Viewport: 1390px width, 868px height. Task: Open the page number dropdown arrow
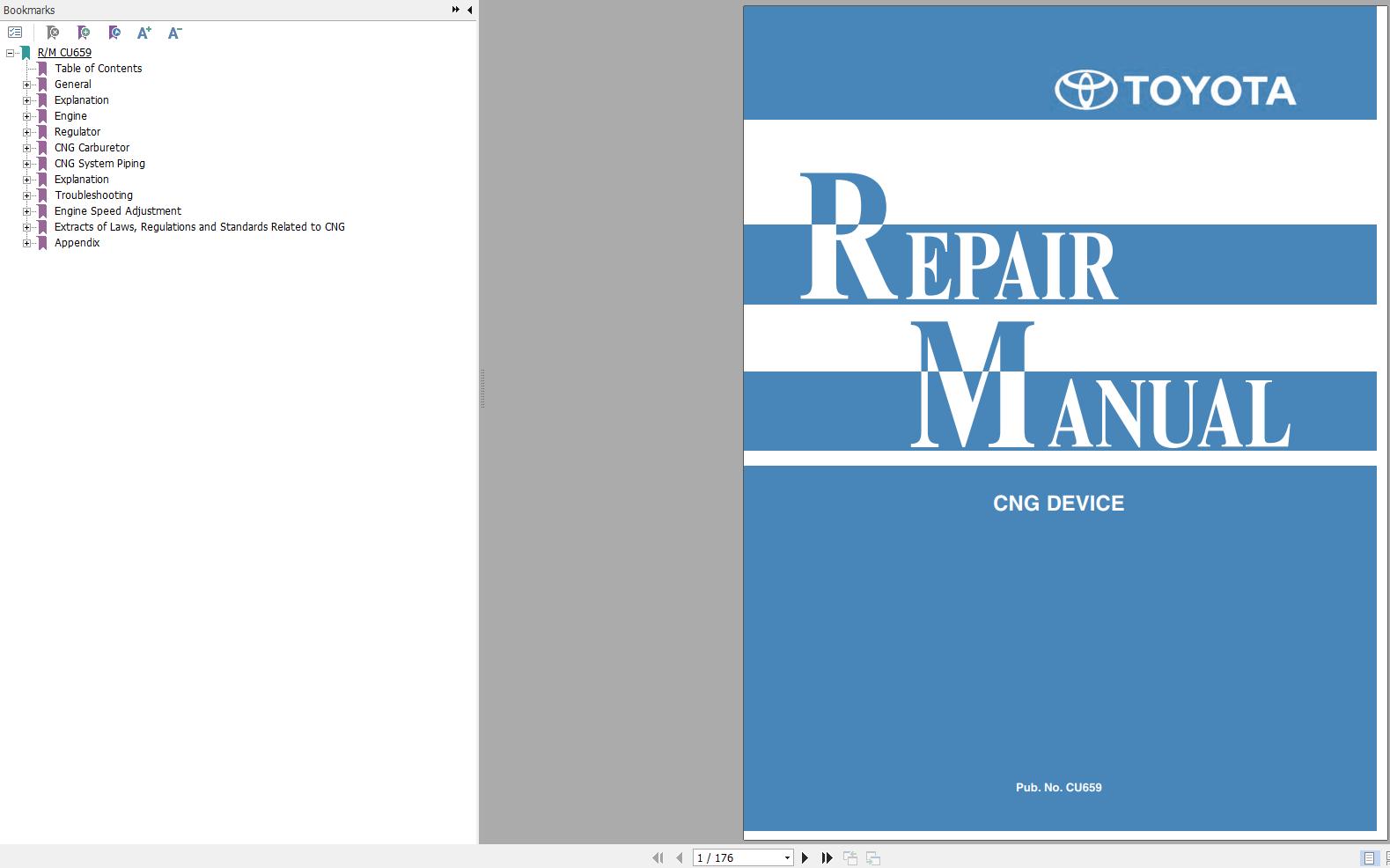tap(787, 857)
